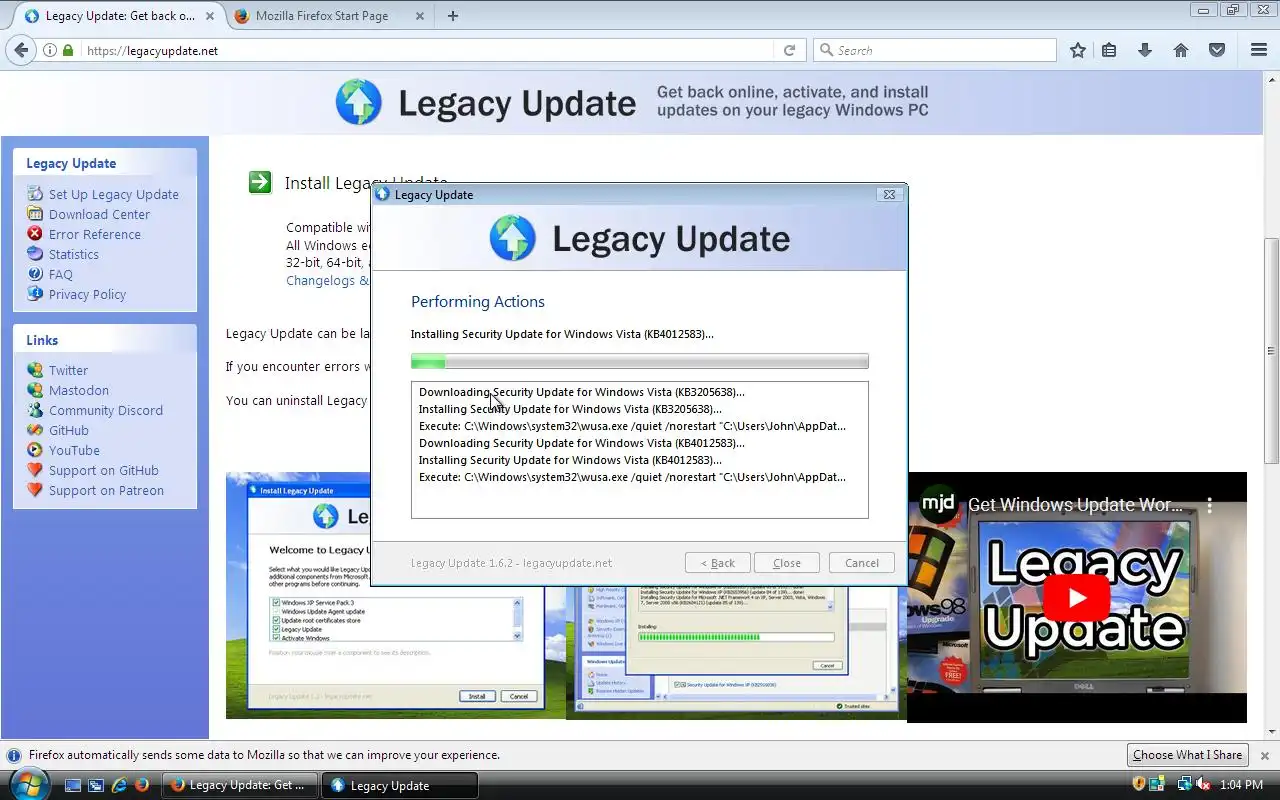This screenshot has width=1280, height=800.
Task: Select the log line Installing Security Update KB3205638
Action: coord(570,409)
